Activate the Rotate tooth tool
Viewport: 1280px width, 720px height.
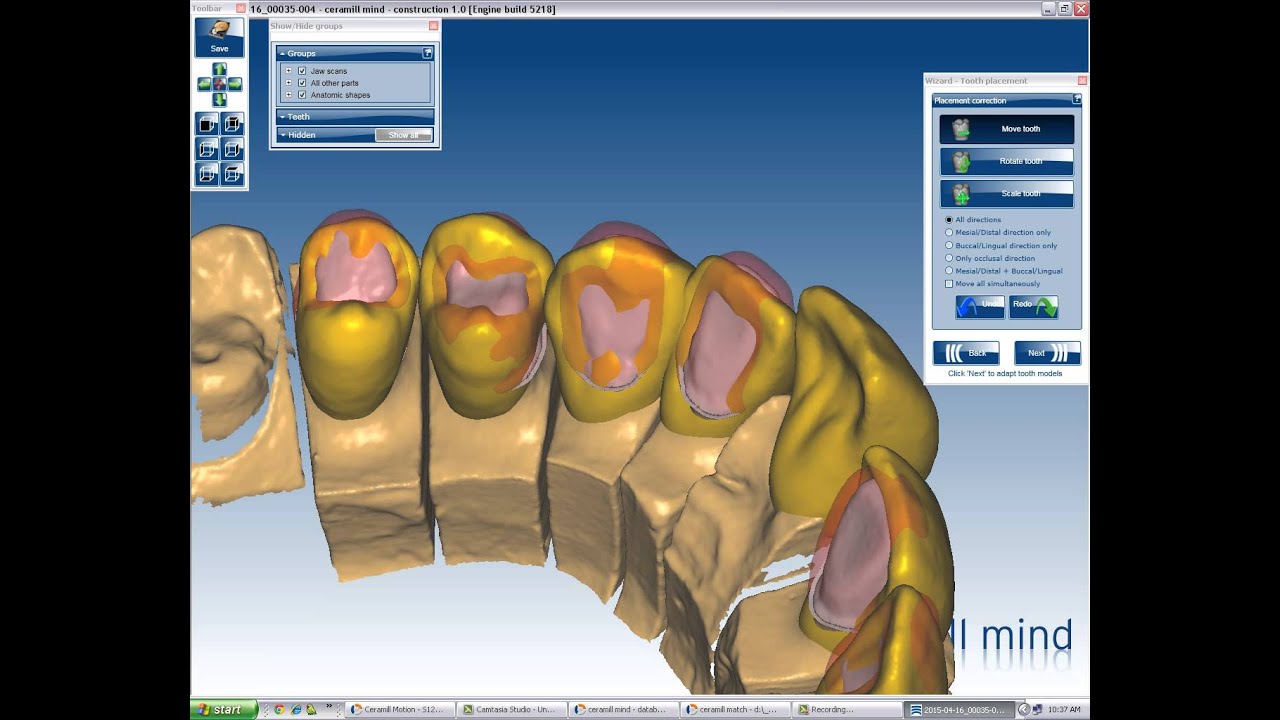(1007, 161)
